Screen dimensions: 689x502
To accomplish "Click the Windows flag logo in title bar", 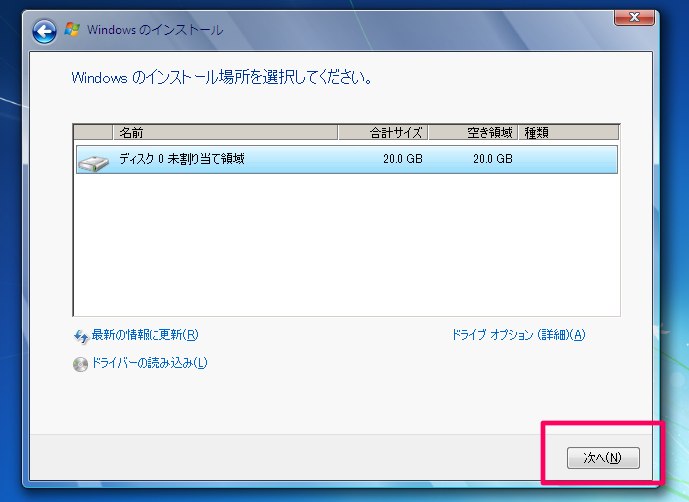I will pos(72,29).
